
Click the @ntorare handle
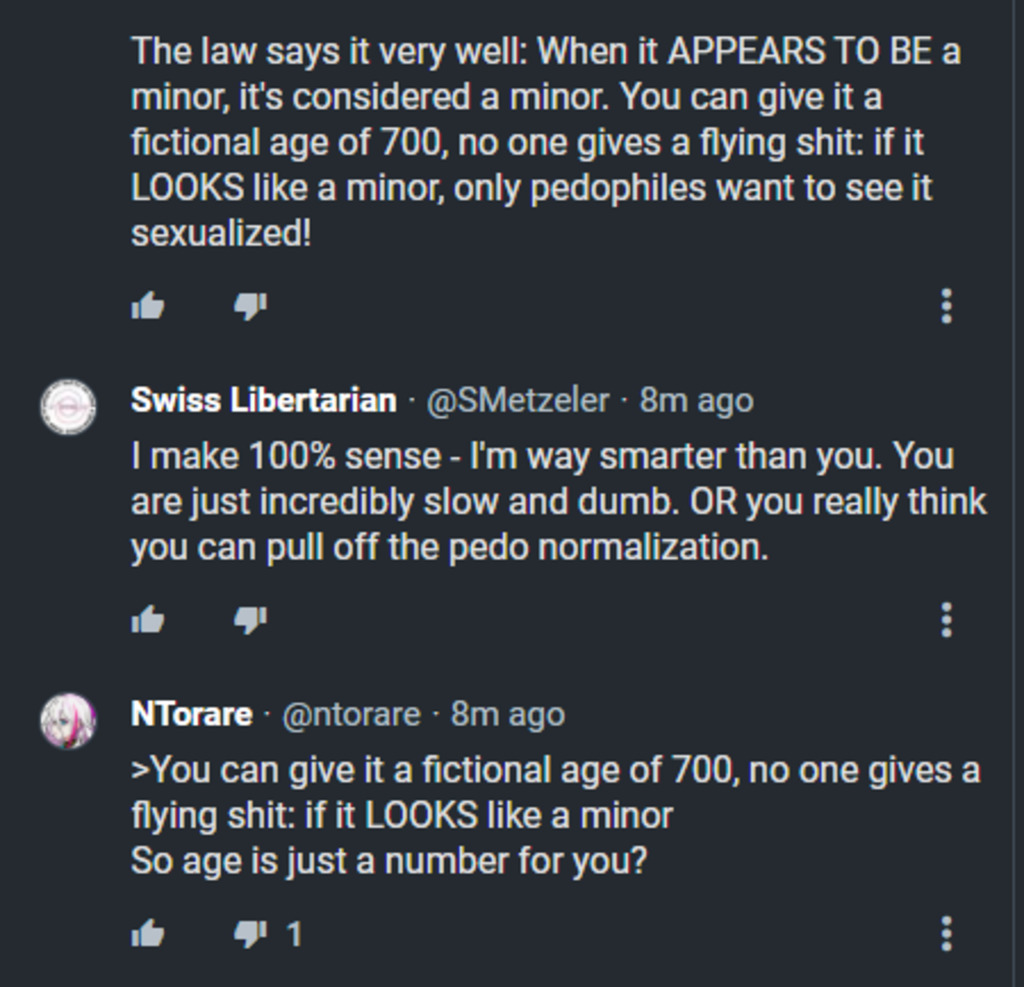pyautogui.click(x=351, y=714)
